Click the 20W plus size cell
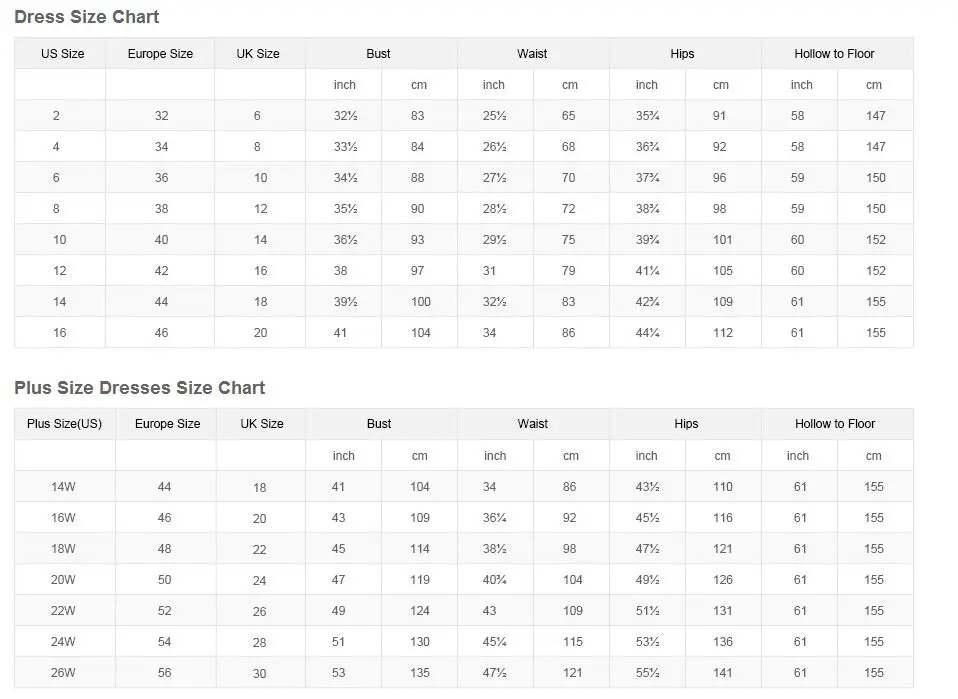 point(63,580)
